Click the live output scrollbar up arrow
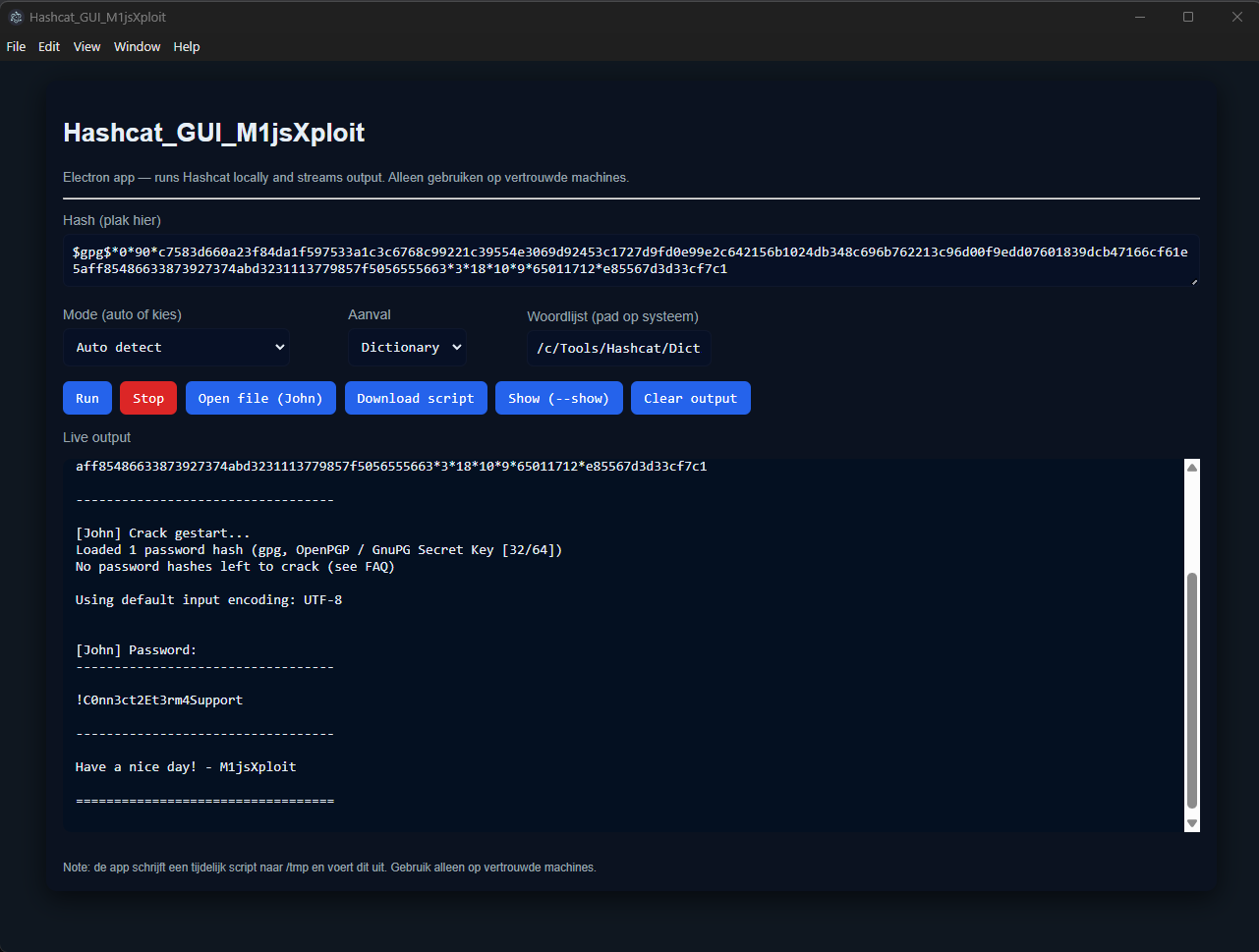Screen dimensions: 1259x952 pyautogui.click(x=1192, y=468)
